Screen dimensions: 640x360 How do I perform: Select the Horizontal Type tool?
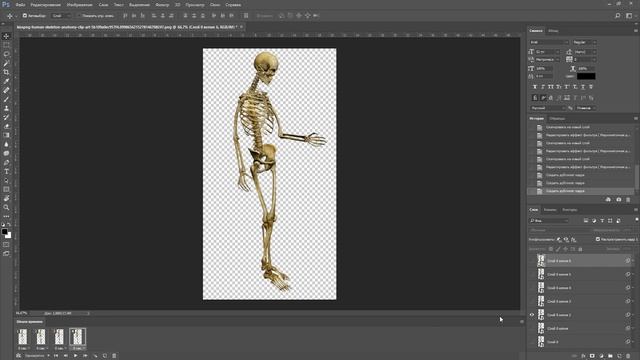[6, 171]
